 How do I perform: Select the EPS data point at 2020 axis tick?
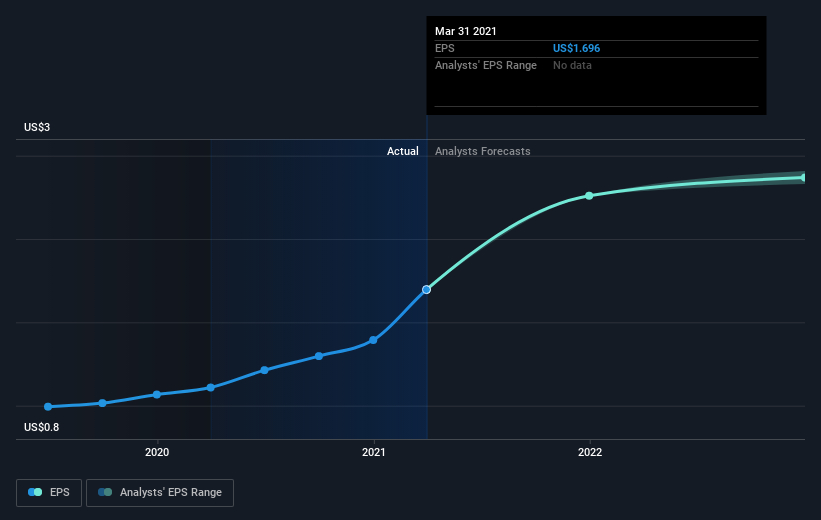157,394
